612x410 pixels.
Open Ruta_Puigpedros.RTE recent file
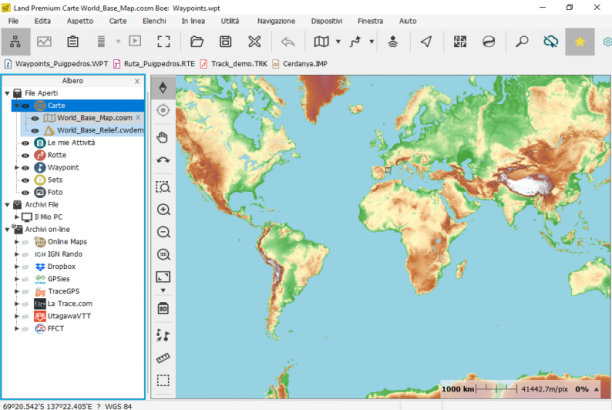(154, 64)
